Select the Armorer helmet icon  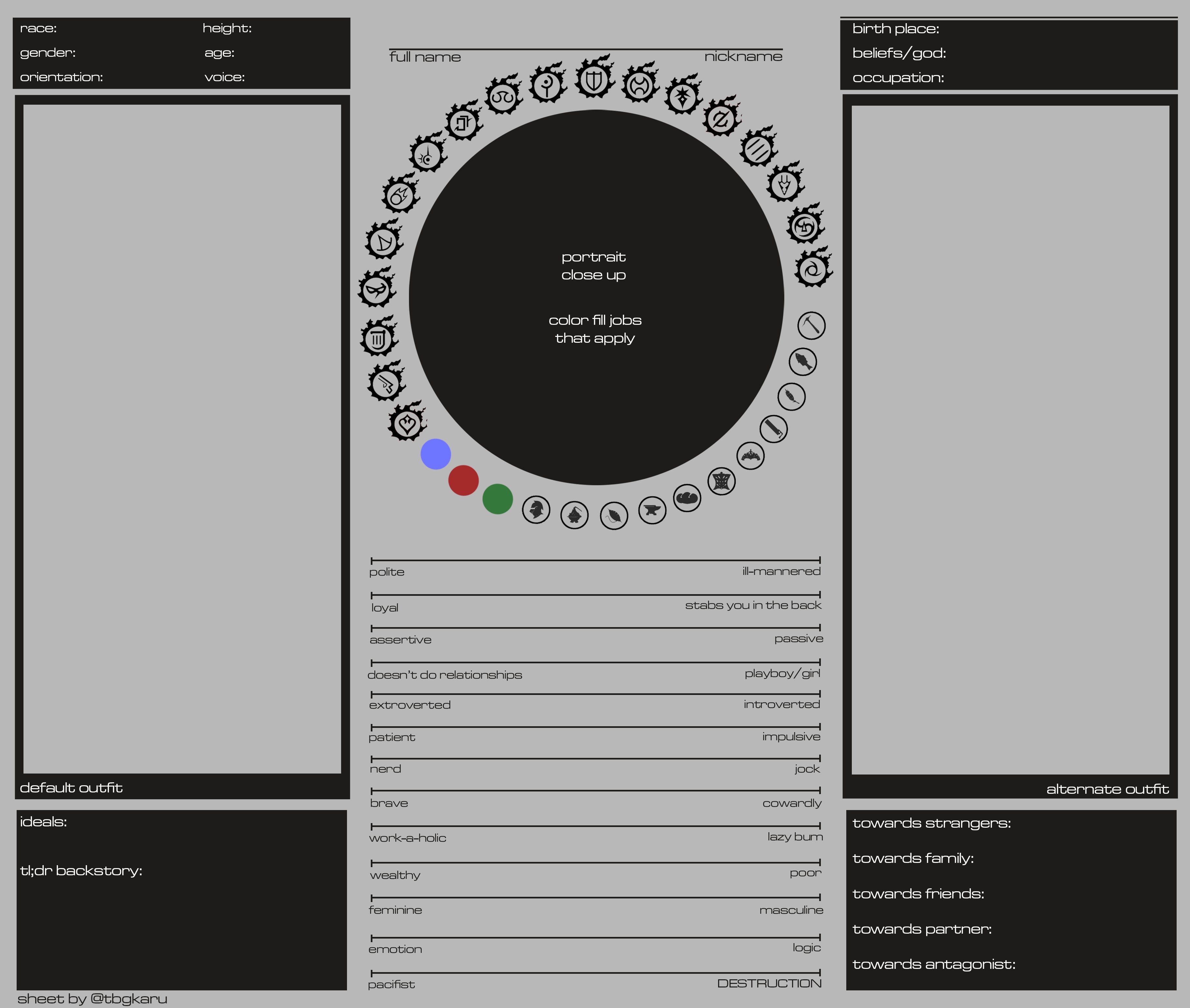pos(536,510)
